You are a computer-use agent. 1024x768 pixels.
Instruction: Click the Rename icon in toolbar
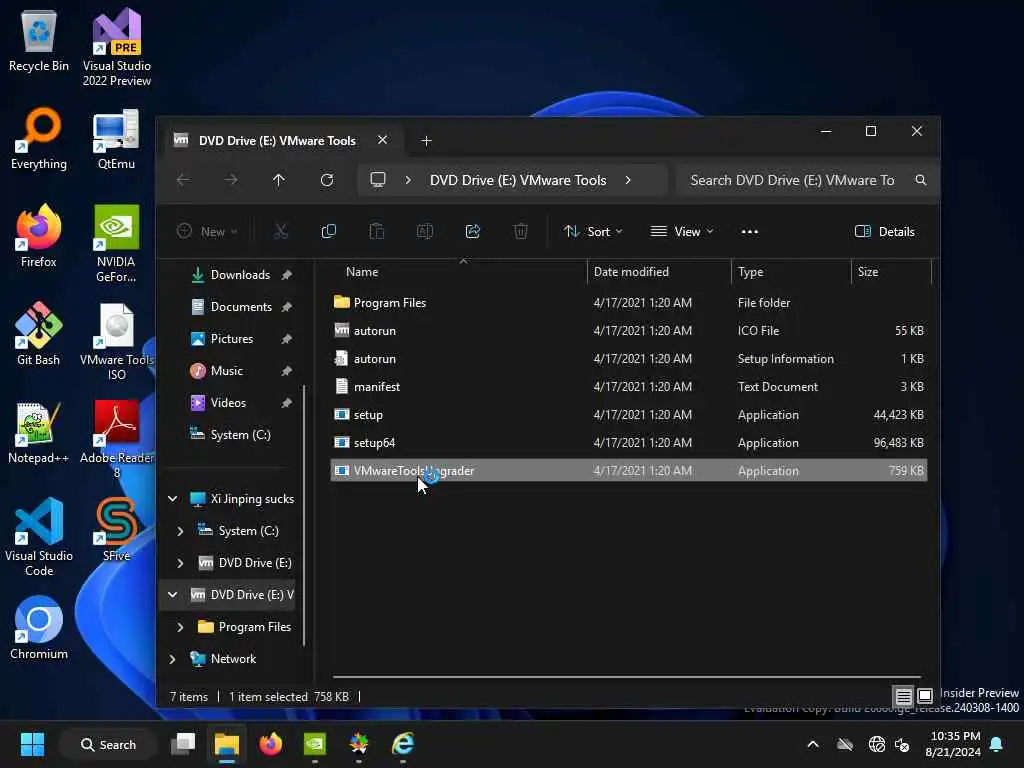(424, 231)
